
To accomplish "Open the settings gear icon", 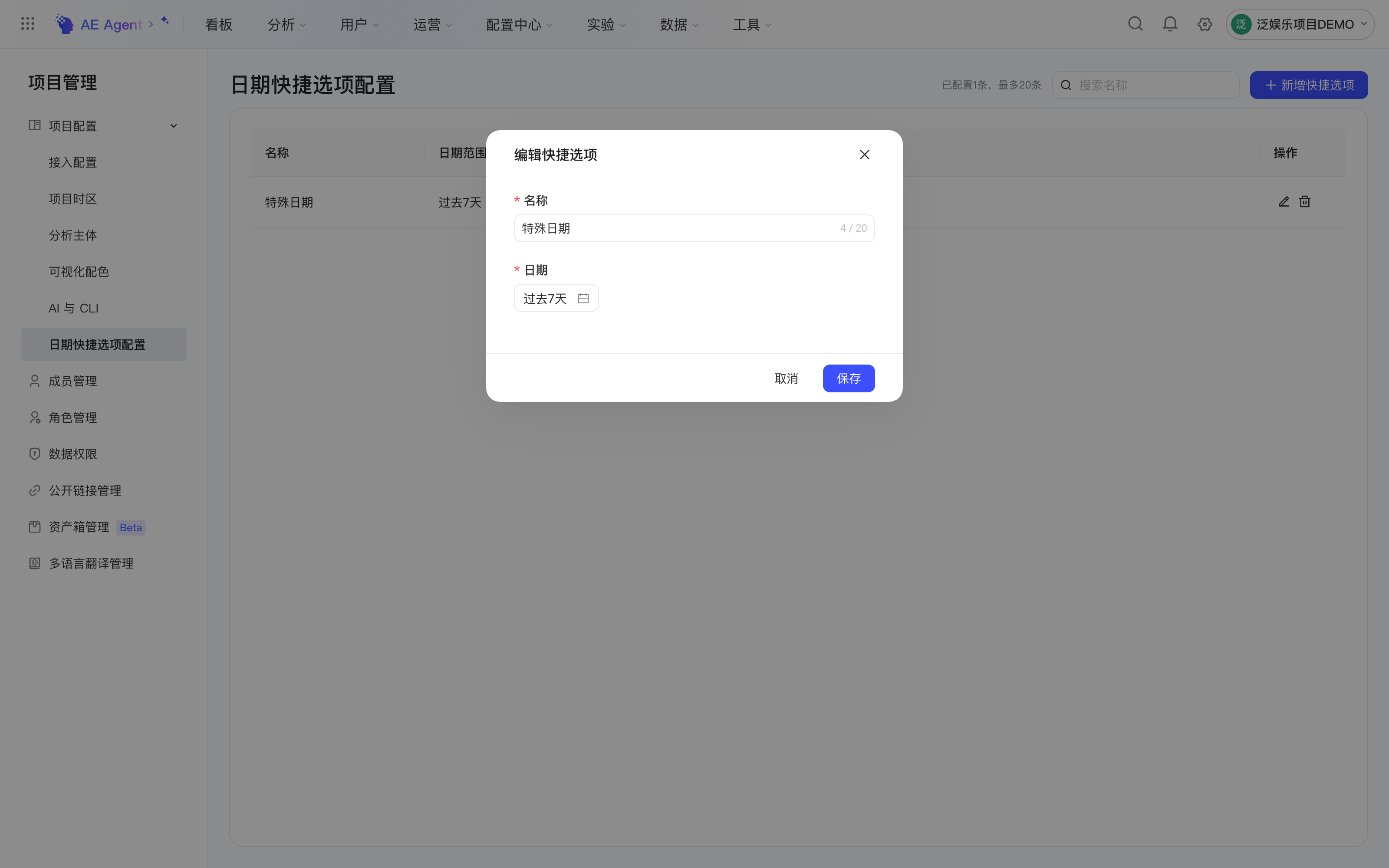I will 1204,24.
